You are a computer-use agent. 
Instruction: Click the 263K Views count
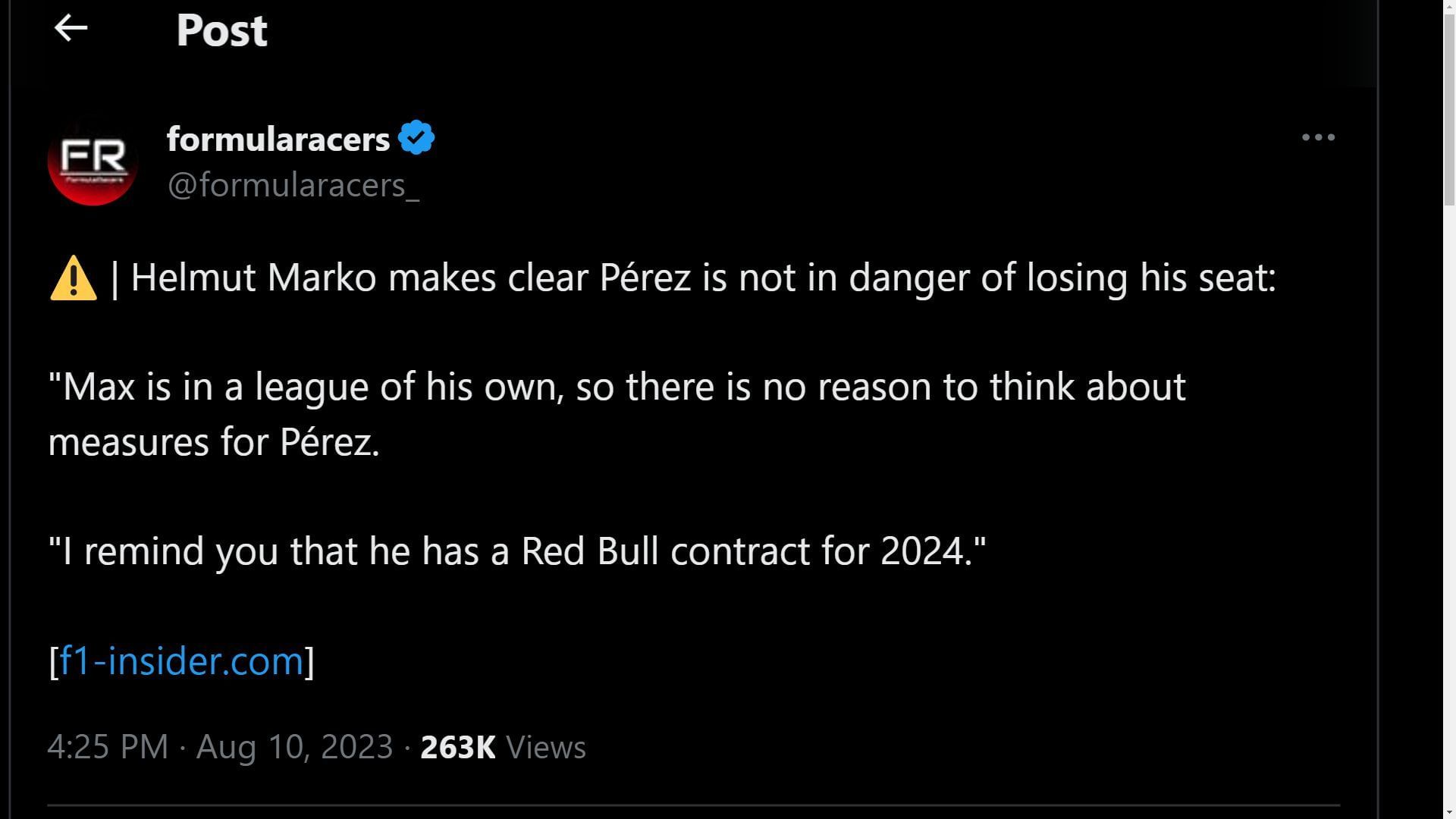[x=457, y=748]
